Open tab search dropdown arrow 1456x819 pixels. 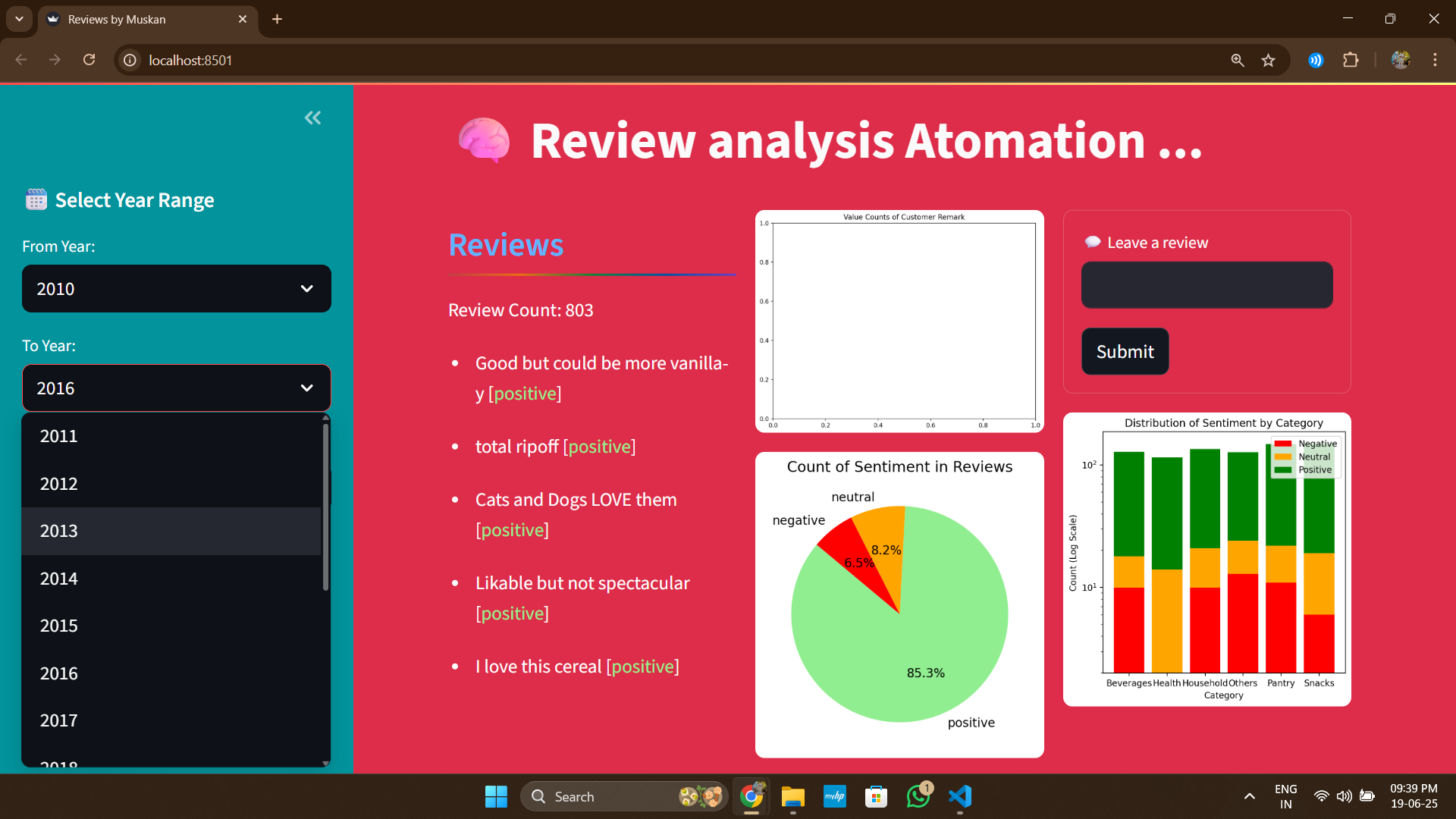tap(19, 19)
